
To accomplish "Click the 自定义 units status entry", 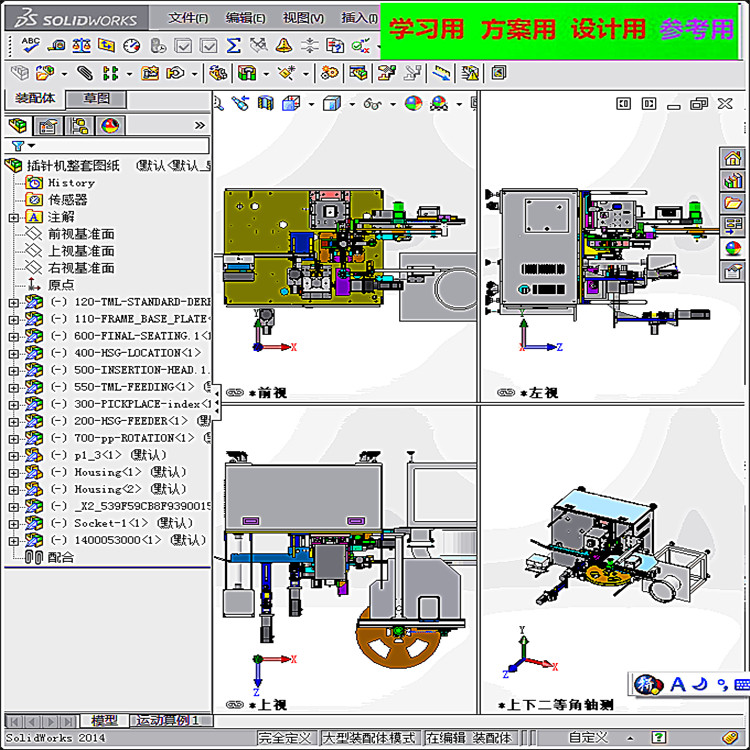I will [x=588, y=737].
